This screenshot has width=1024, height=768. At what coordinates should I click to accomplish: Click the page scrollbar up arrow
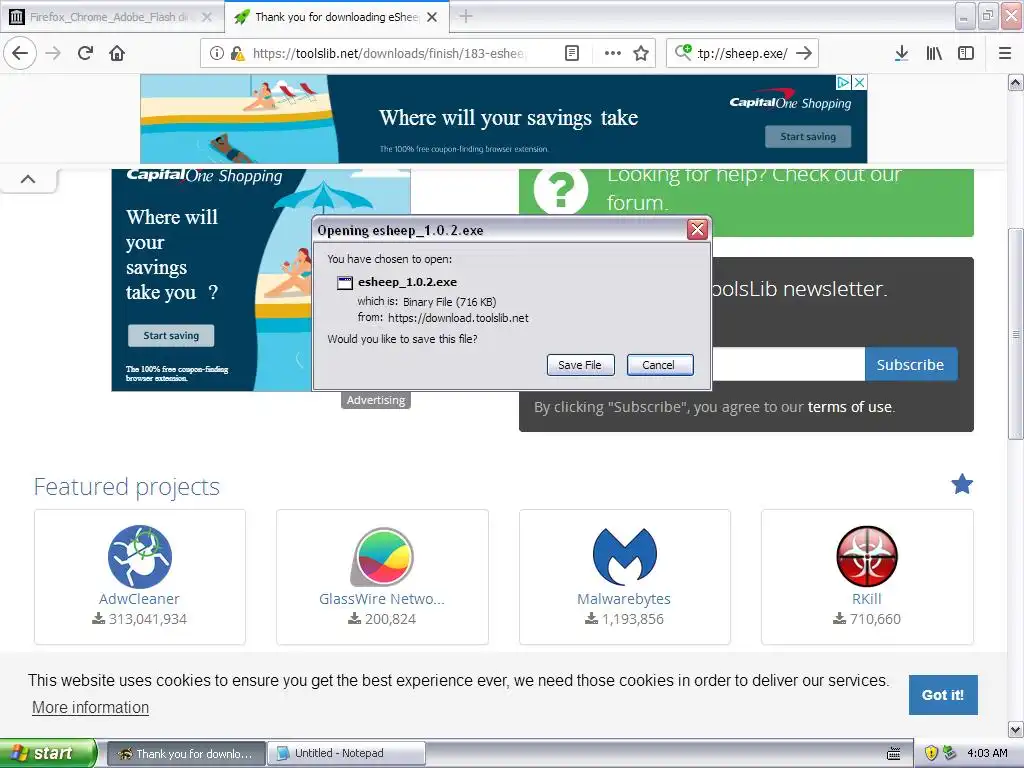tap(1016, 82)
